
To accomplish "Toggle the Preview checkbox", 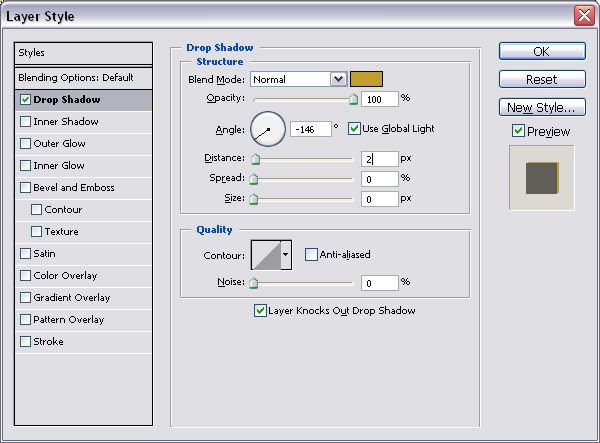I will (518, 131).
